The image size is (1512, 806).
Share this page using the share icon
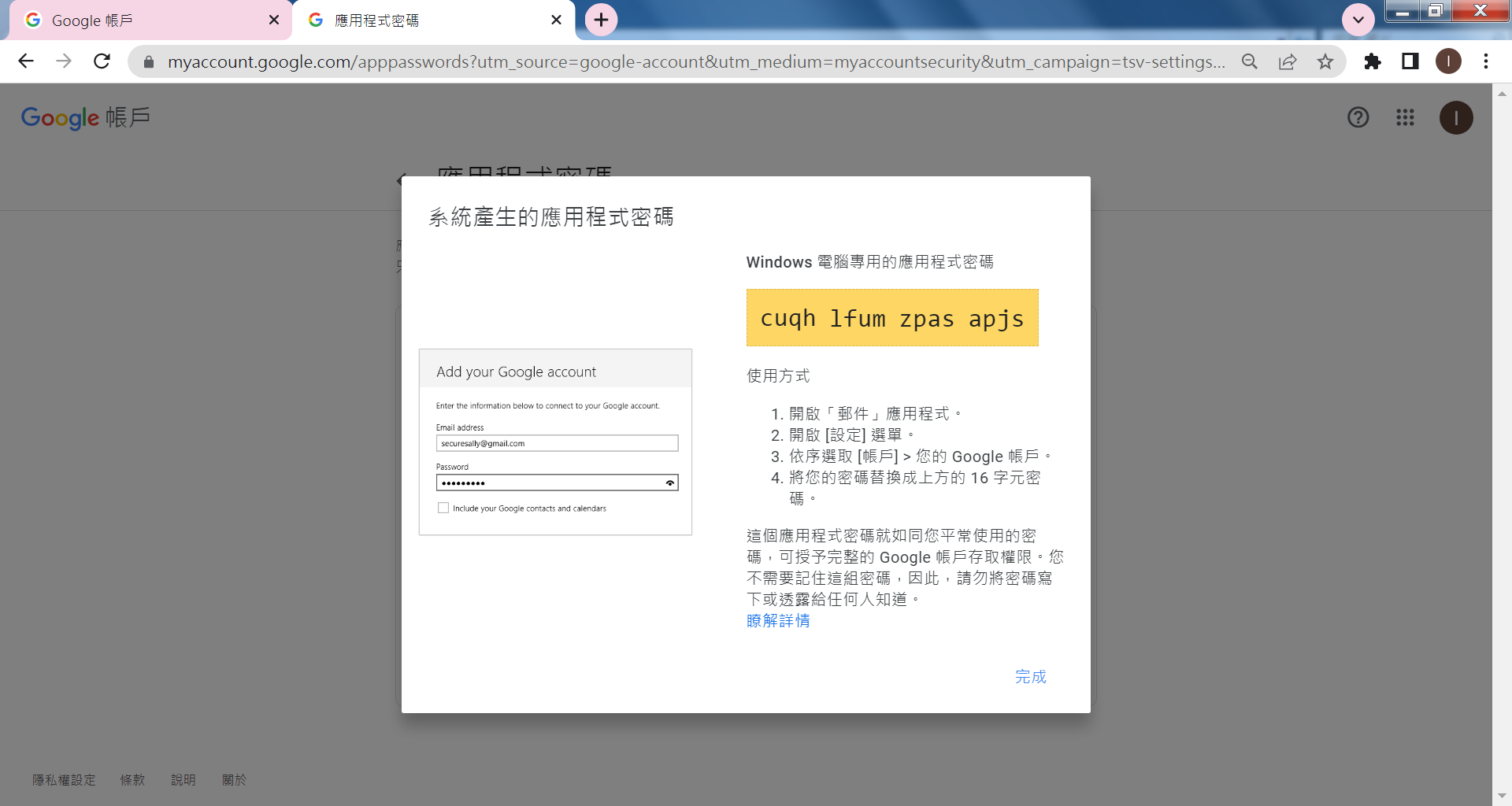click(1288, 61)
